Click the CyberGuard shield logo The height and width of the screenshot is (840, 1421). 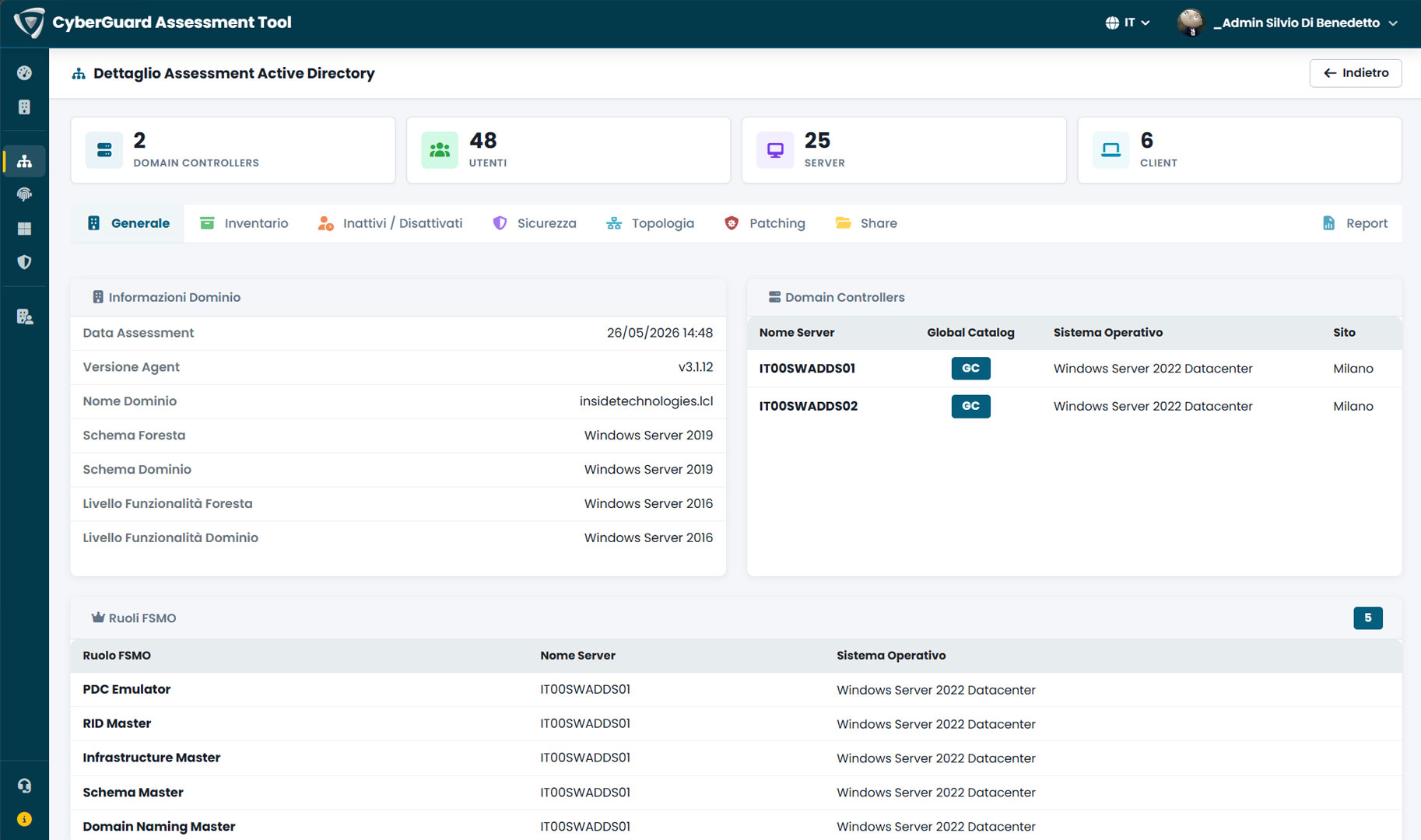[x=29, y=23]
